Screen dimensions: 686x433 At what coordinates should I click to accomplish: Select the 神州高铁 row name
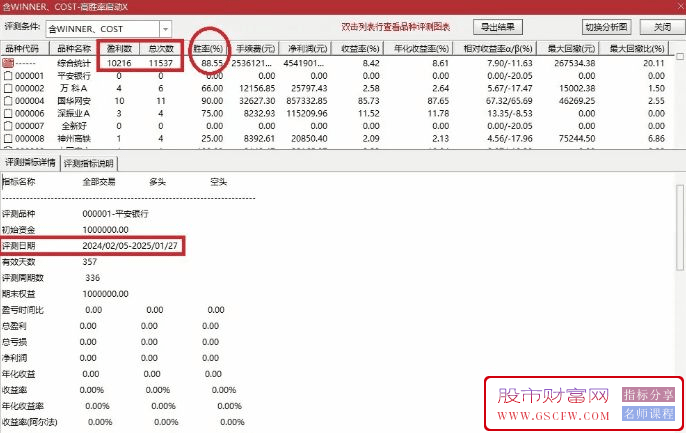[74, 139]
